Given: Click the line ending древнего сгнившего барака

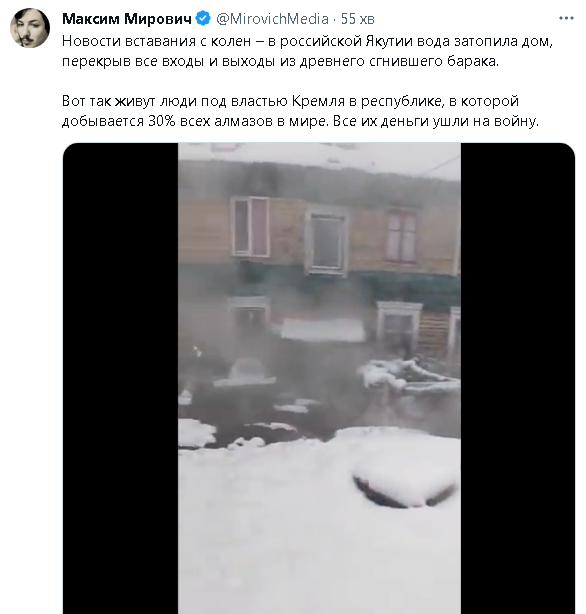Looking at the screenshot, I should click(280, 61).
